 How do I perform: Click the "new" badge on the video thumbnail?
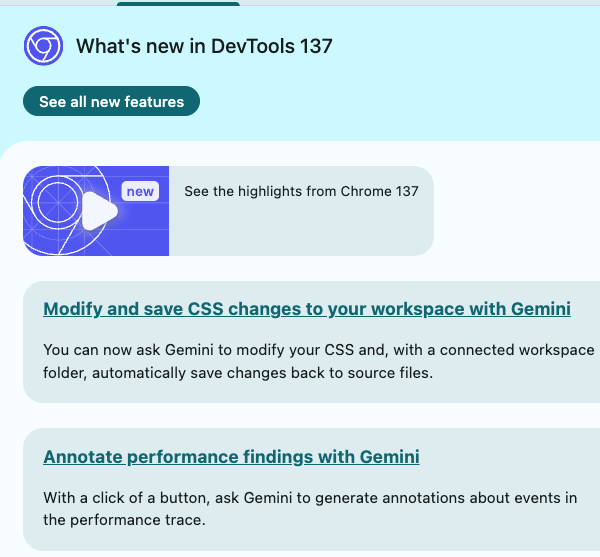(140, 191)
